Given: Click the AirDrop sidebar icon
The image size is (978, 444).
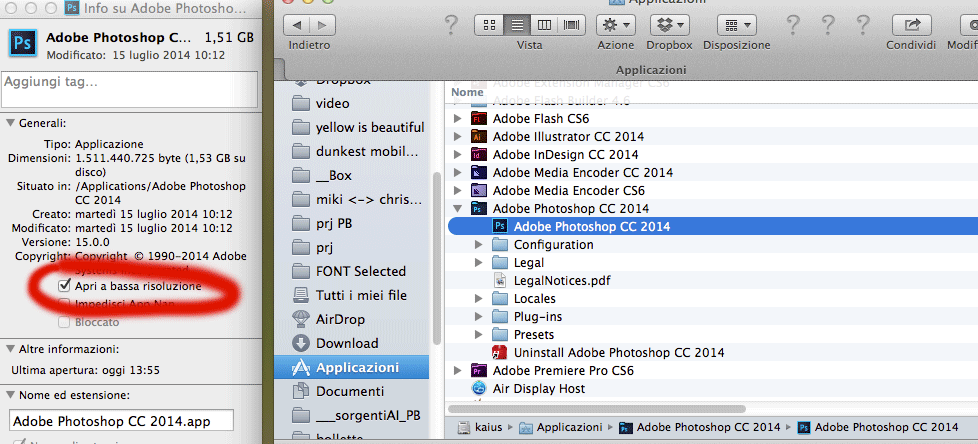Looking at the screenshot, I should (301, 319).
